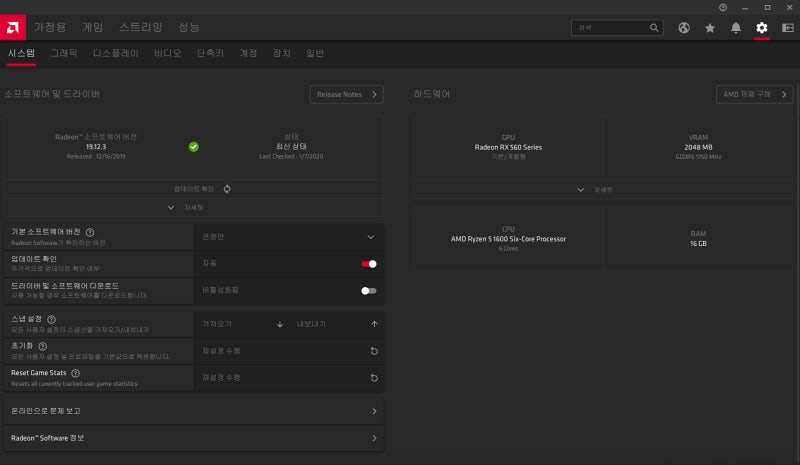This screenshot has height=465, width=800.
Task: Open notifications bell icon
Action: [736, 28]
